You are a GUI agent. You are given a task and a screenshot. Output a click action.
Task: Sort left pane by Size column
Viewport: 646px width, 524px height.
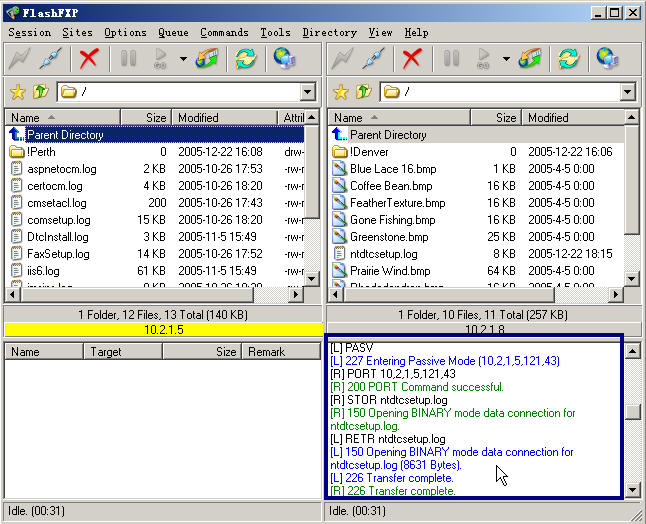click(146, 118)
